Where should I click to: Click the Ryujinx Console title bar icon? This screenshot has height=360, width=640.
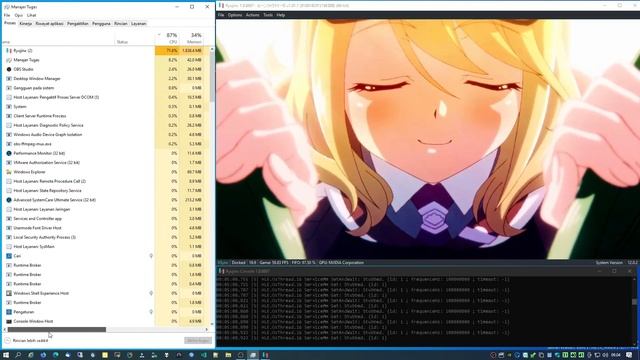click(222, 271)
